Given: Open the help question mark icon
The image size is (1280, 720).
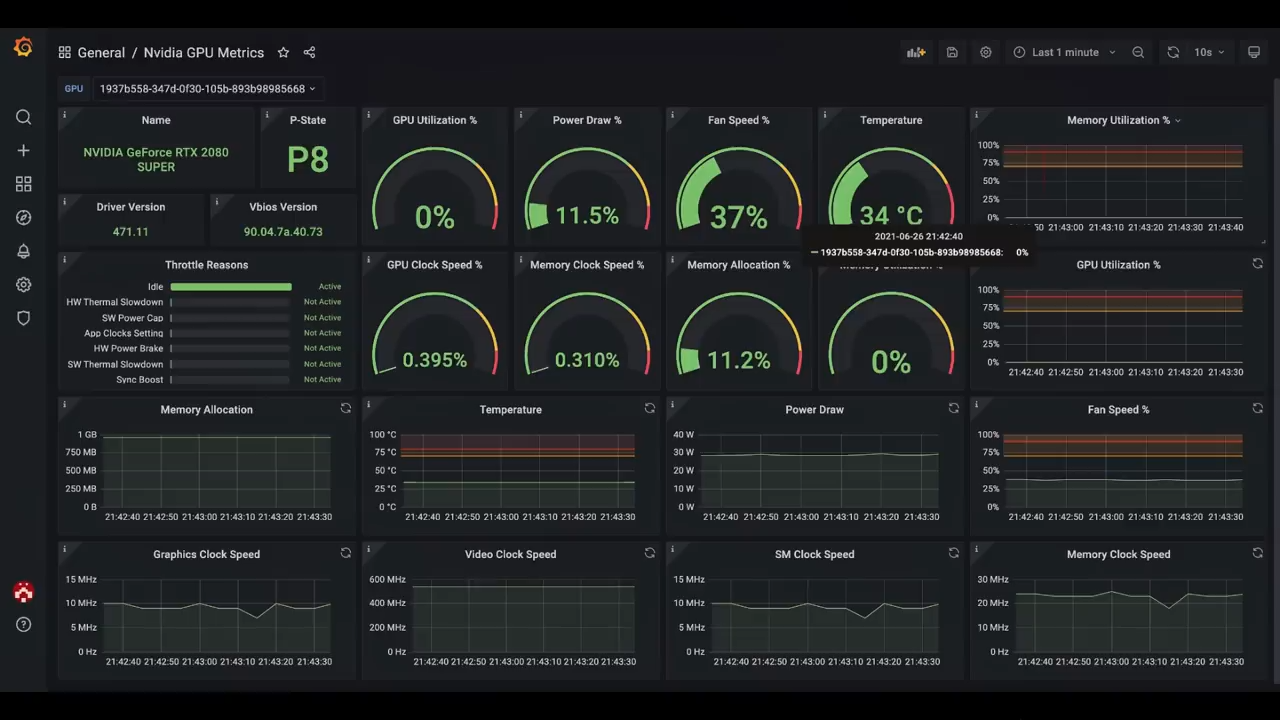Looking at the screenshot, I should [x=23, y=625].
